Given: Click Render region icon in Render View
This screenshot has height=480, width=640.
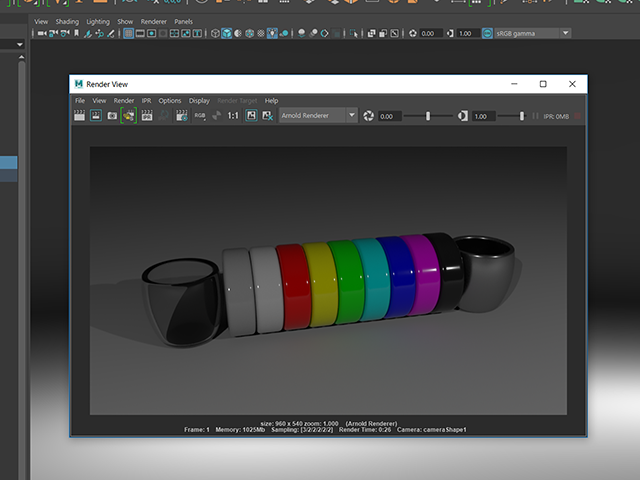Looking at the screenshot, I should click(96, 116).
